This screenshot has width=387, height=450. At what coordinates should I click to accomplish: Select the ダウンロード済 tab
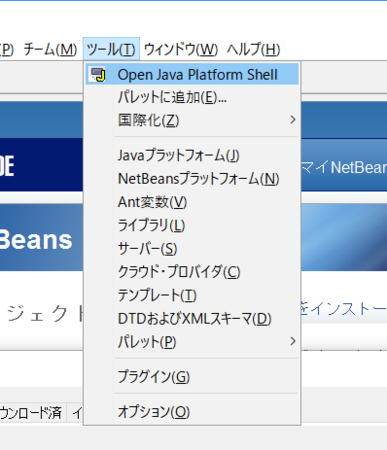32,413
